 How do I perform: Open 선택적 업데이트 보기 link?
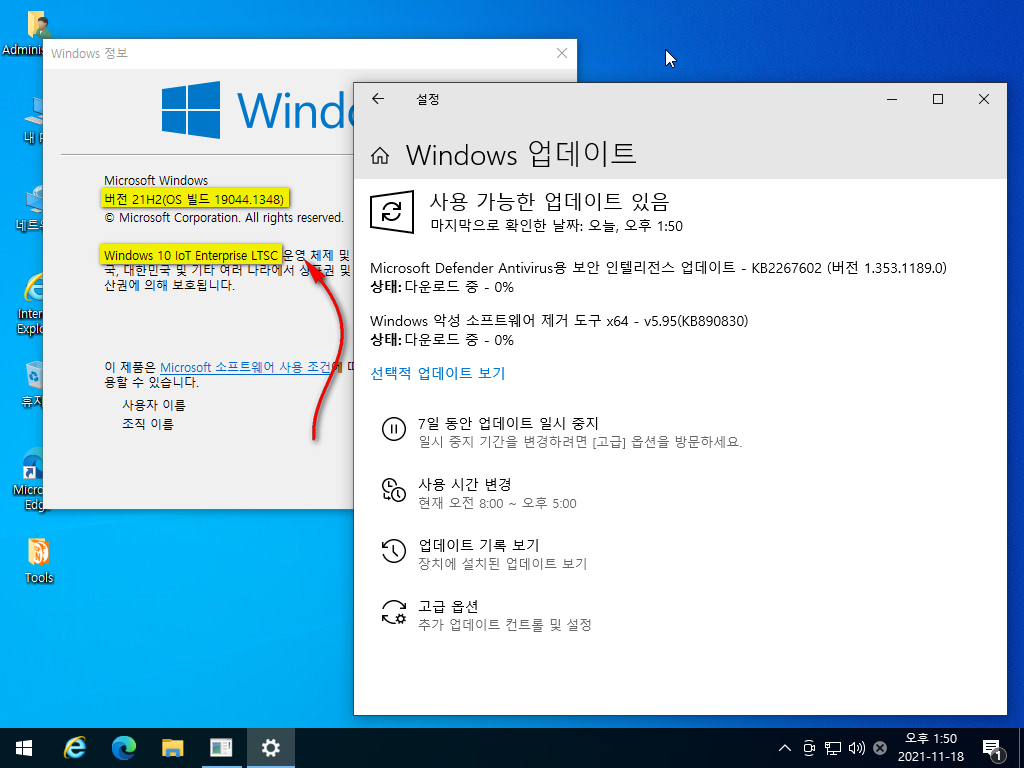(x=438, y=373)
